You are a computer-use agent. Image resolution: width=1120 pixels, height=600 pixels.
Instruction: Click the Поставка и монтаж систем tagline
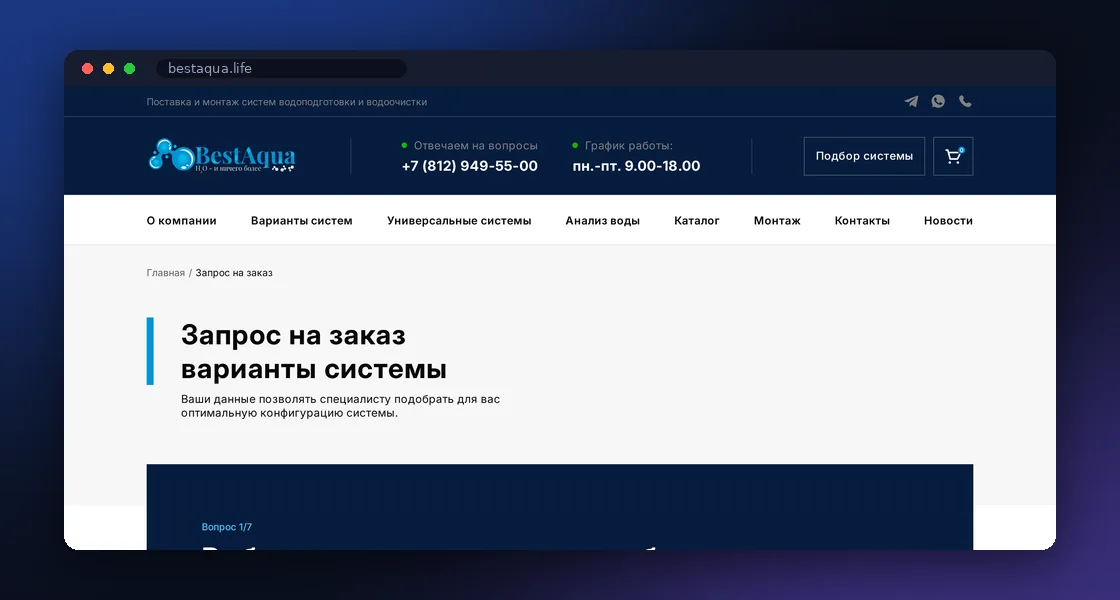(x=286, y=102)
